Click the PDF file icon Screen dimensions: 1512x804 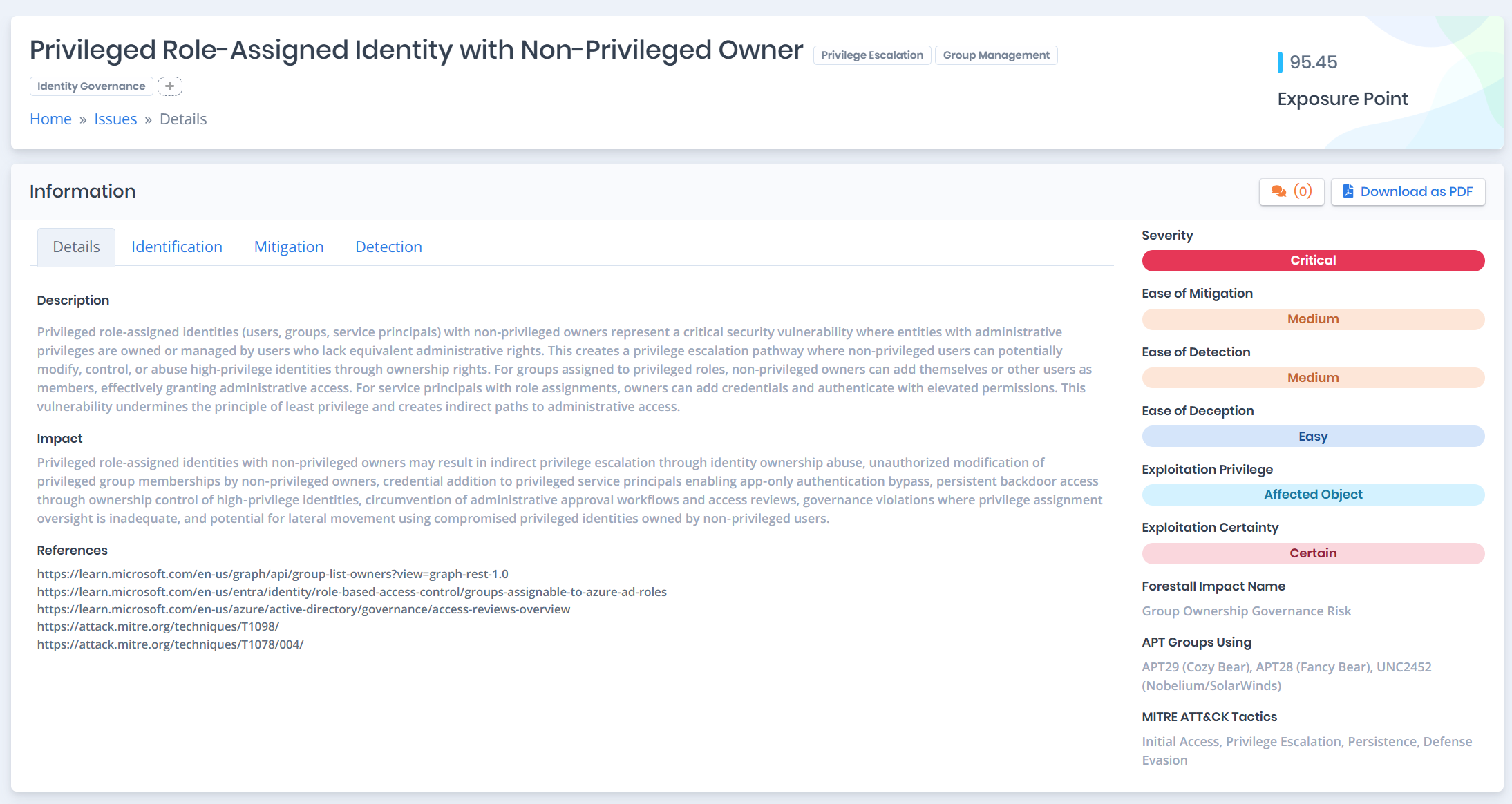pyautogui.click(x=1348, y=191)
